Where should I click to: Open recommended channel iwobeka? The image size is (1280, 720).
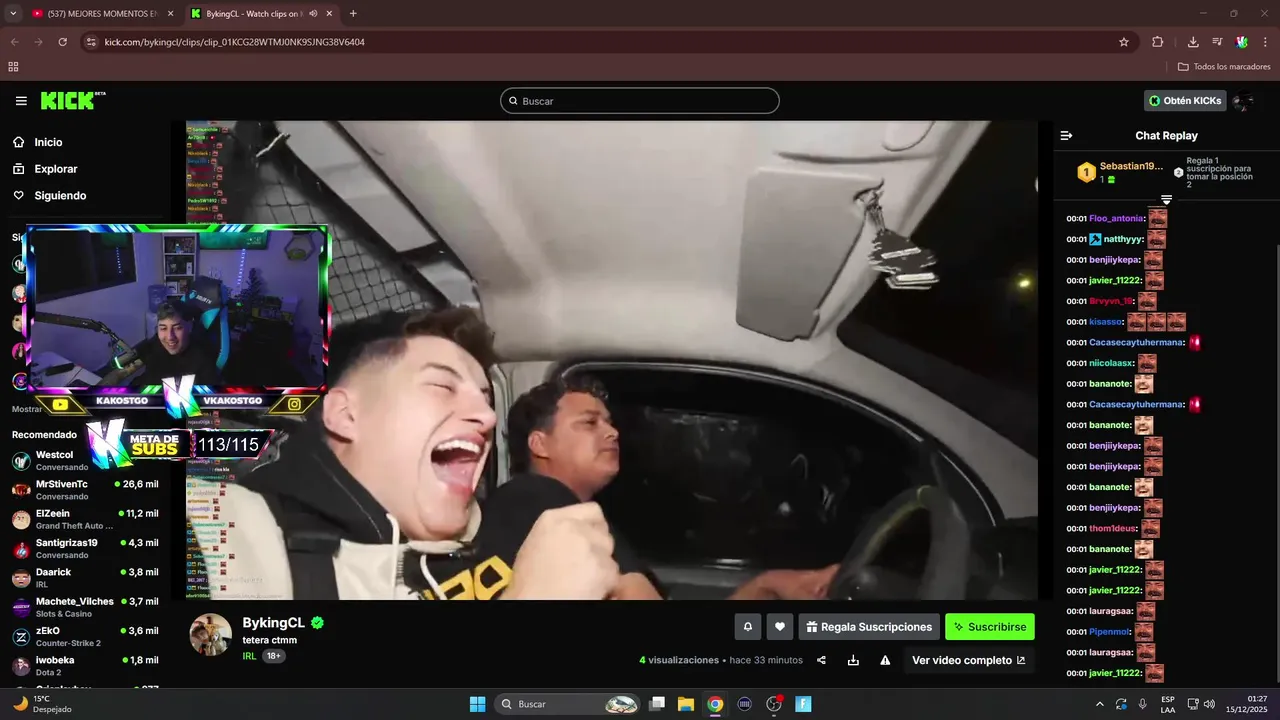pyautogui.click(x=84, y=666)
